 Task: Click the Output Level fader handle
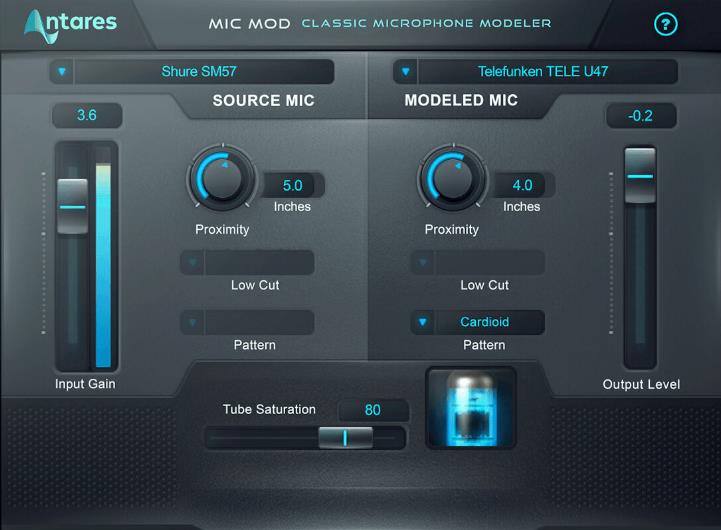640,176
